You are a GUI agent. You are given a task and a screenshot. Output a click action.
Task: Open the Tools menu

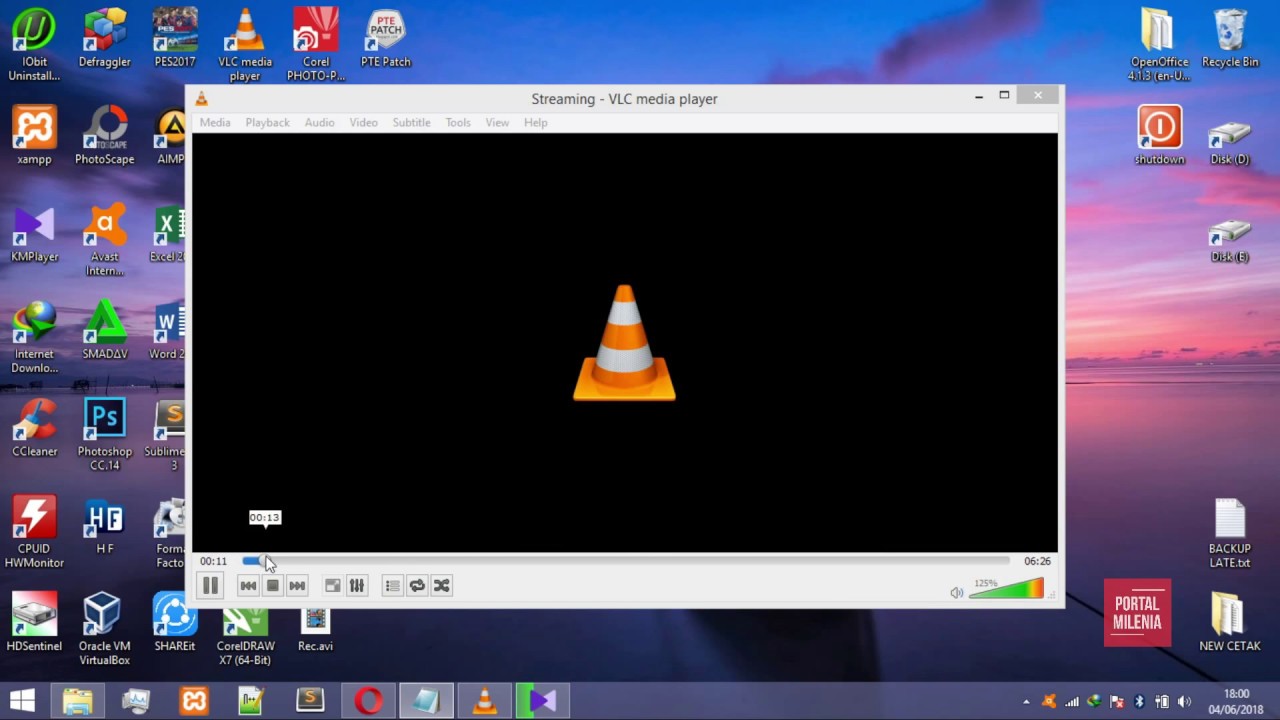tap(458, 122)
